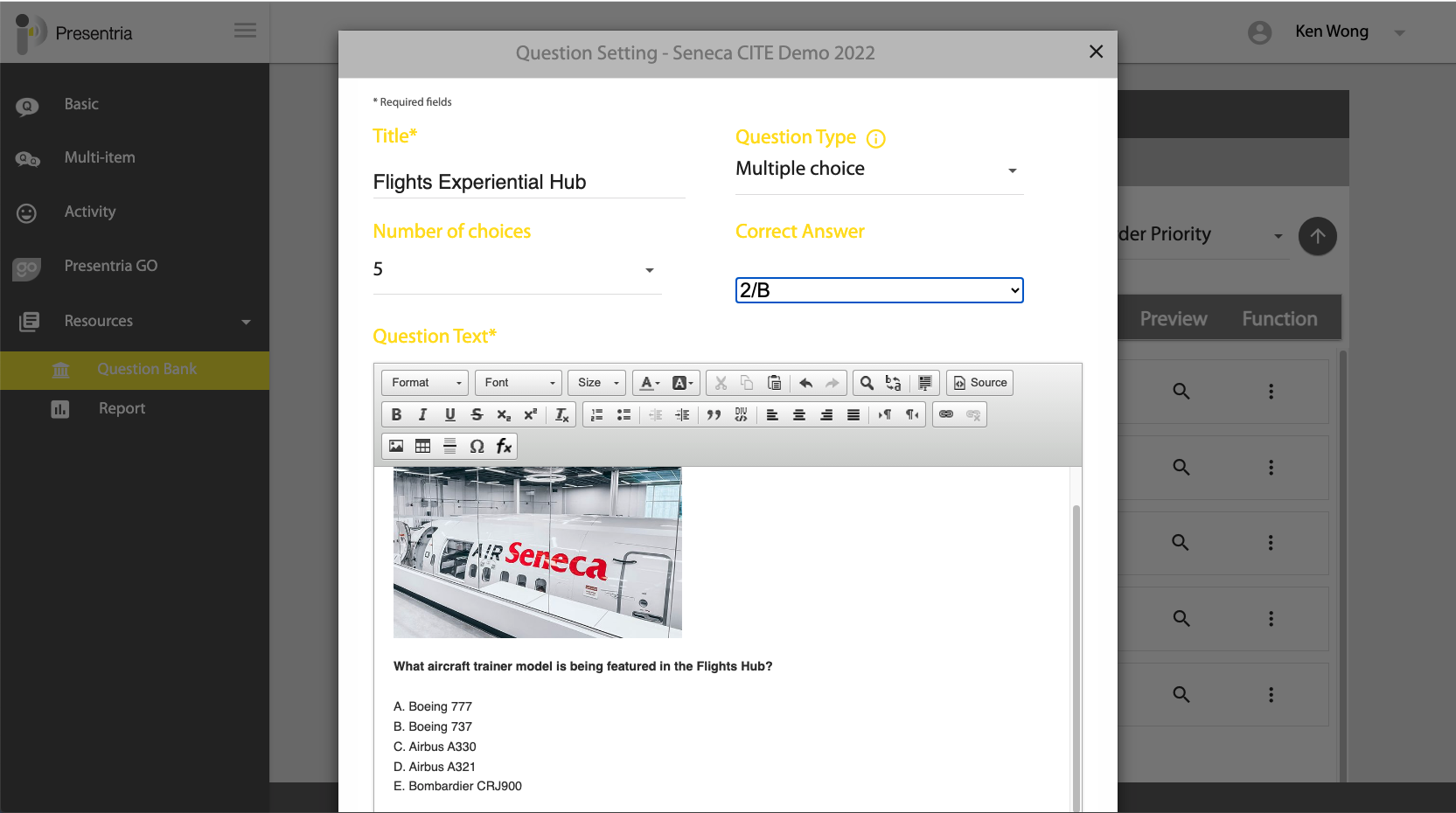Screen dimensions: 1456x813
Task: Toggle the hamburger menu next to Presentria
Action: (x=245, y=31)
